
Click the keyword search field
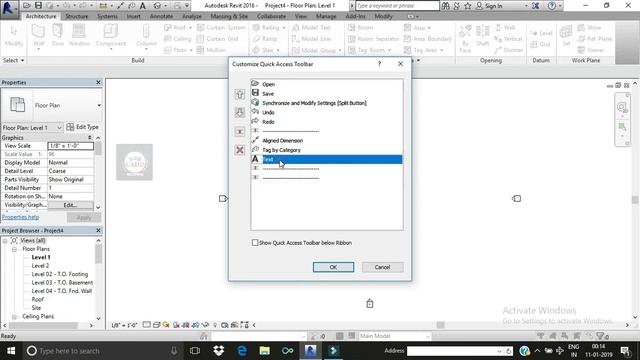(397, 6)
